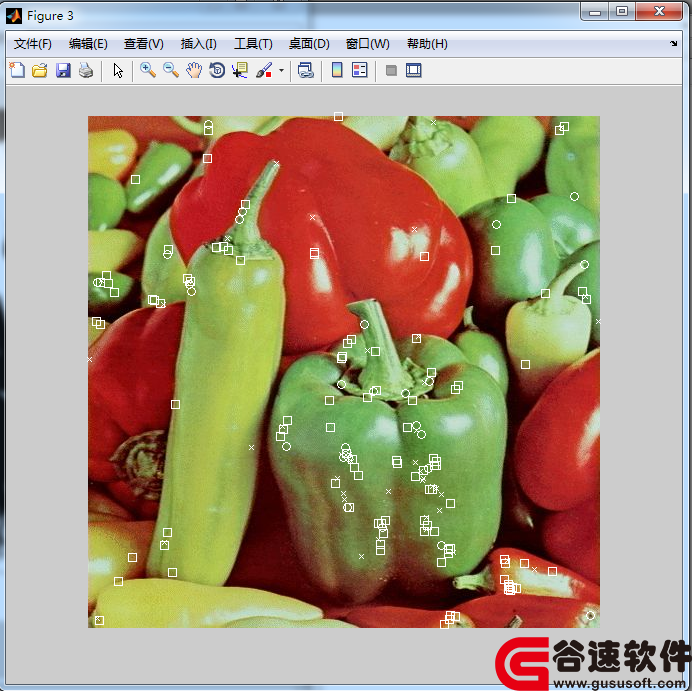Save the figure with floppy icon

[x=63, y=70]
